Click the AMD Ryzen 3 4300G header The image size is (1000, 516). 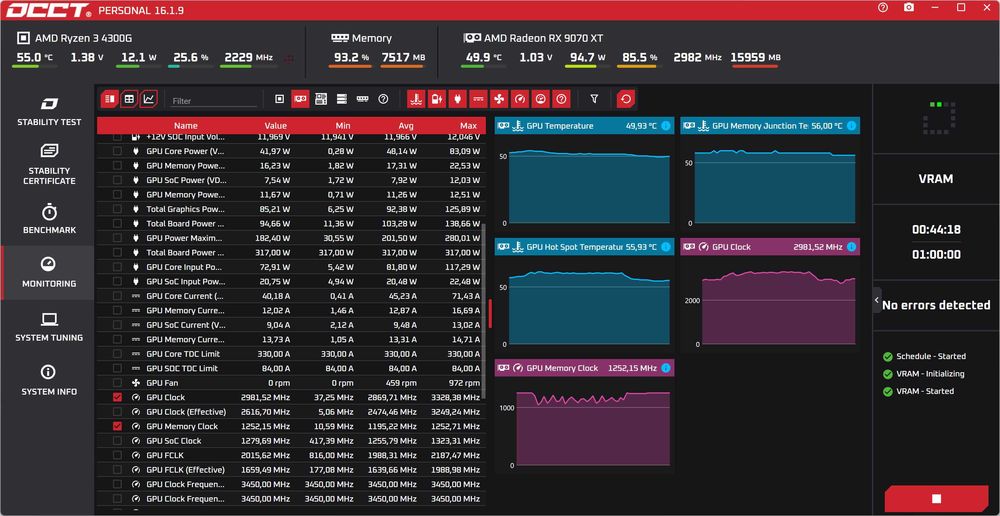point(75,38)
